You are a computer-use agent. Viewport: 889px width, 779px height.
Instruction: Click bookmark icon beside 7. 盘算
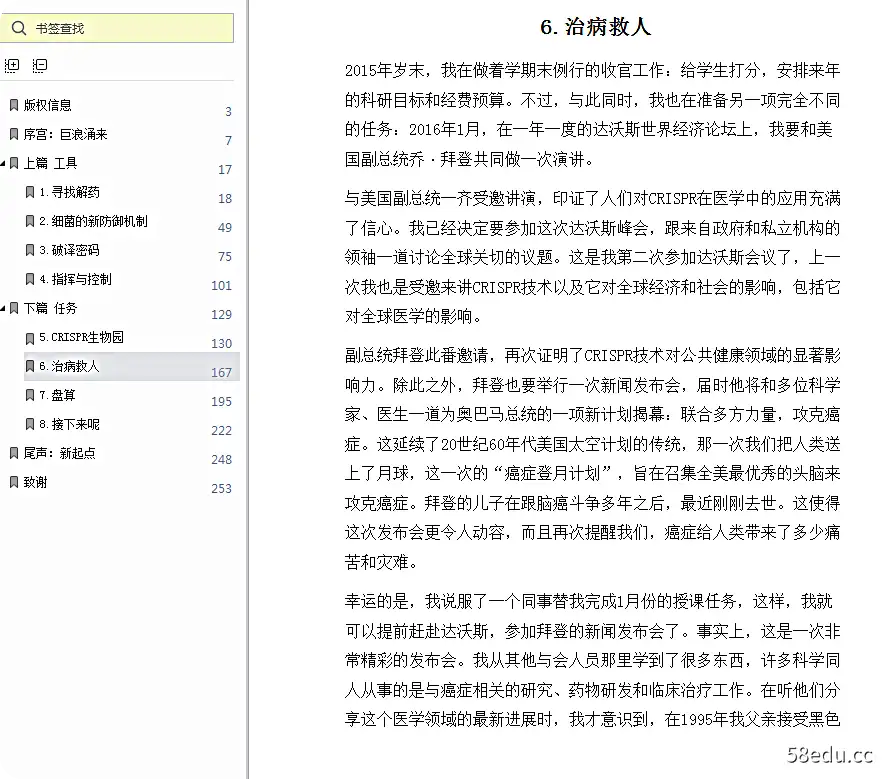click(30, 395)
